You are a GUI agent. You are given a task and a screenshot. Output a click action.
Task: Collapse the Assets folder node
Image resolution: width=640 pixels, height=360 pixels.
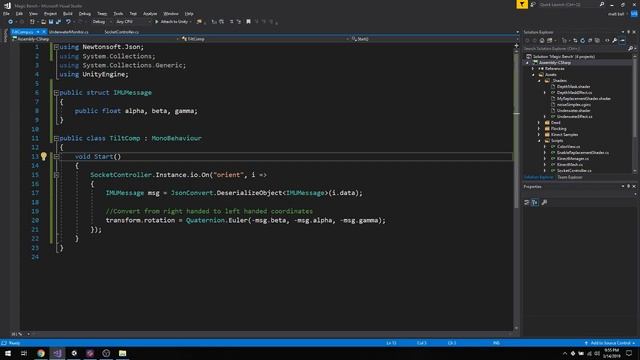pos(533,75)
